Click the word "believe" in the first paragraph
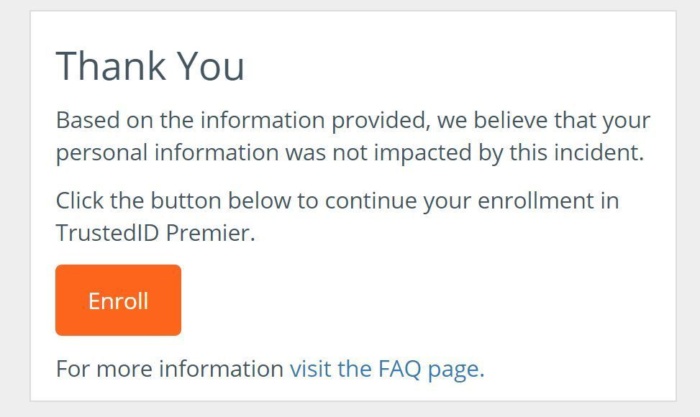Screen dimensions: 700x417 tap(510, 120)
